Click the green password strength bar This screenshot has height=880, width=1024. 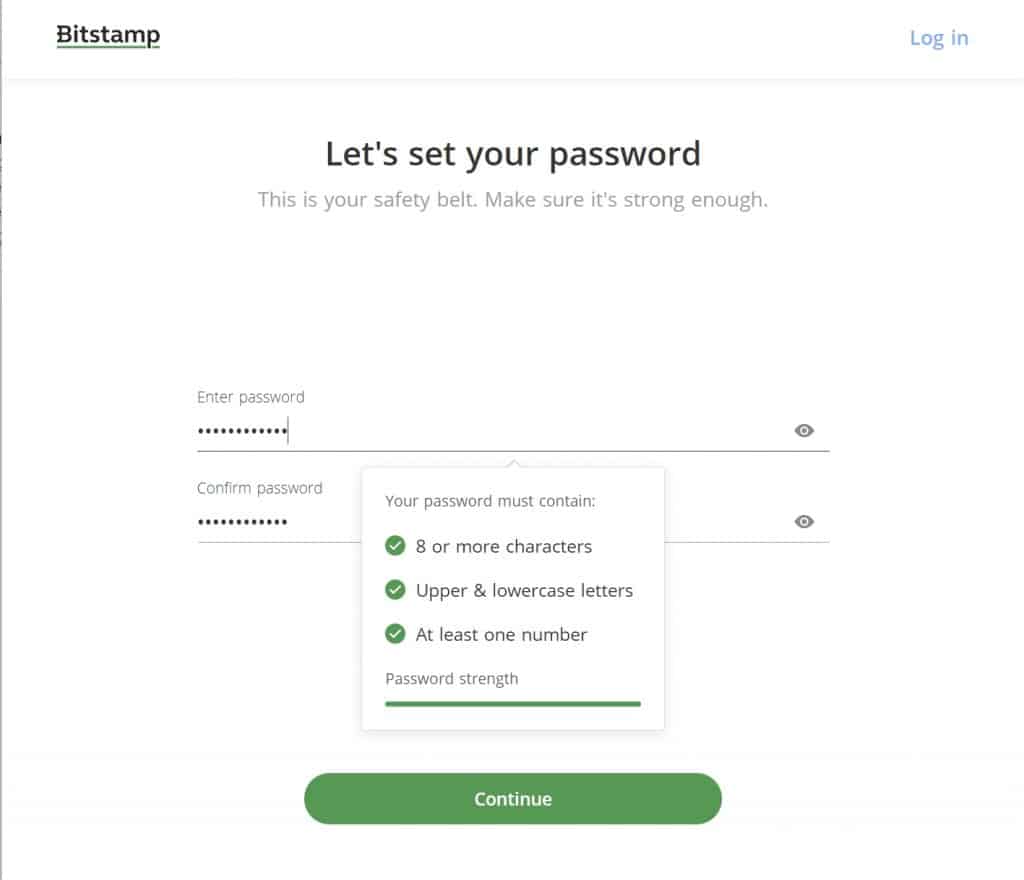[x=512, y=704]
